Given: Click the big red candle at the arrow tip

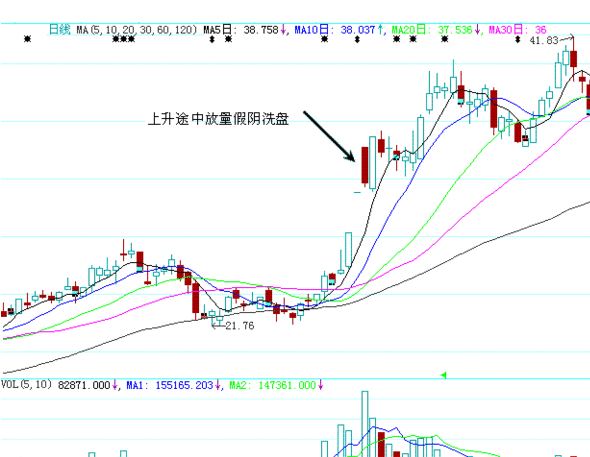Looking at the screenshot, I should pyautogui.click(x=365, y=165).
